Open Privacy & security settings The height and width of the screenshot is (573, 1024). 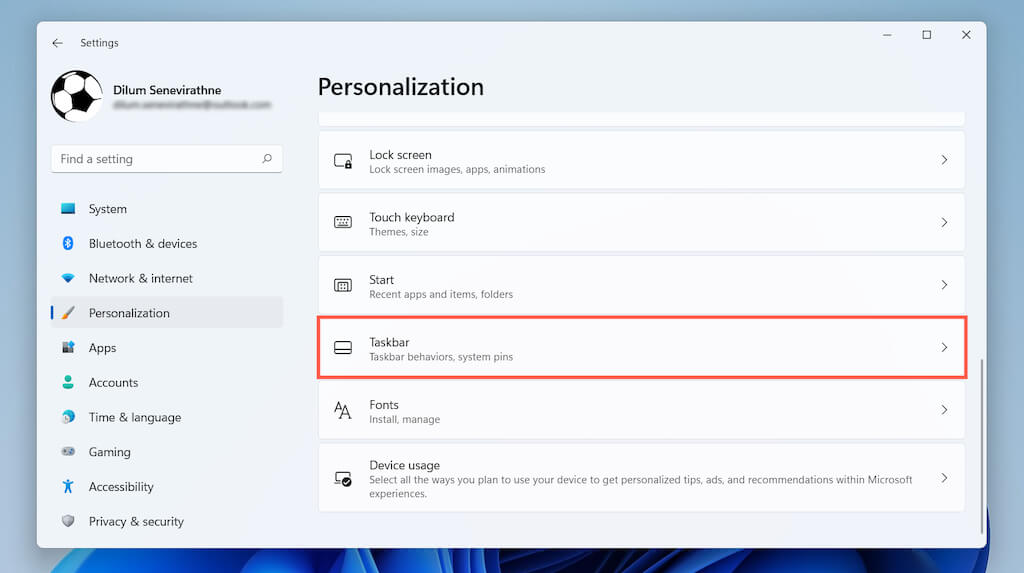(167, 521)
